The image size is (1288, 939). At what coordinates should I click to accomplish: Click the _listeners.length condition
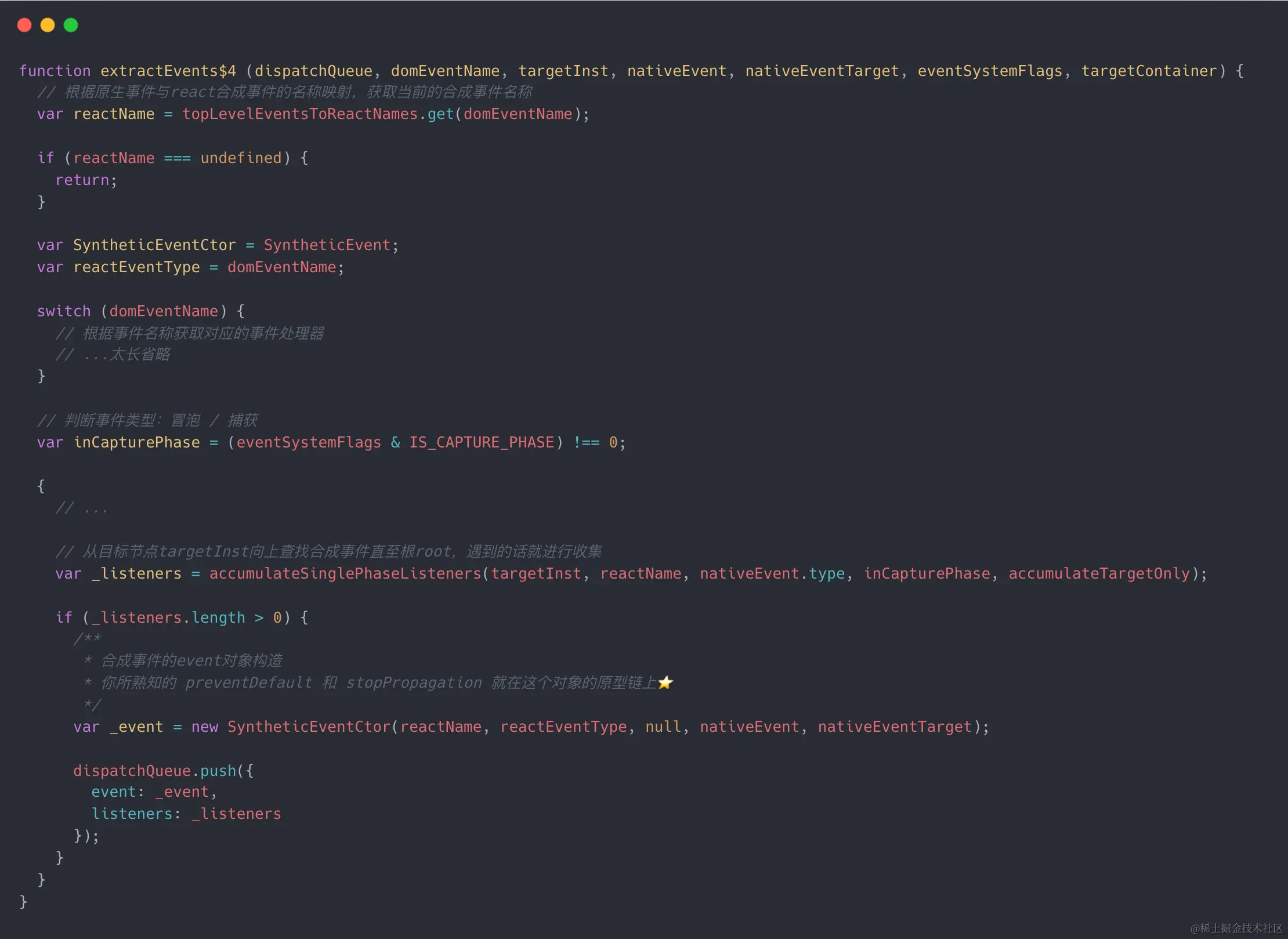coord(168,617)
